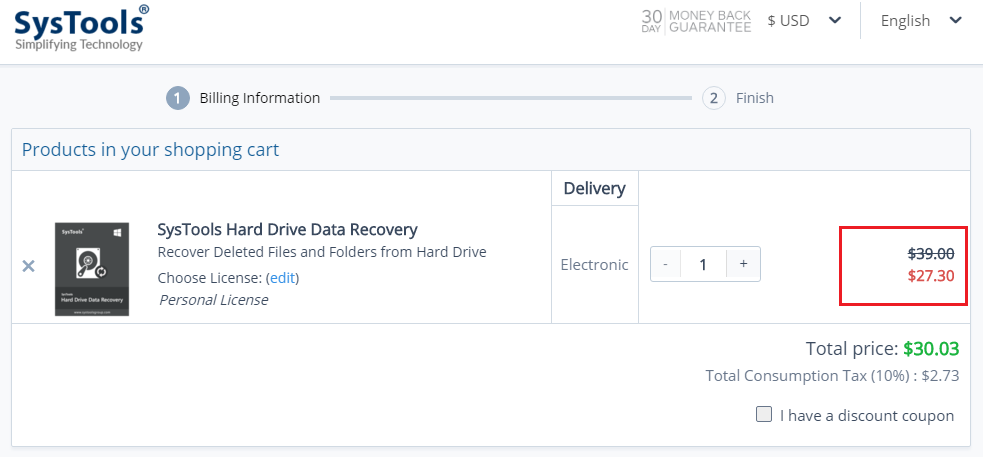
Task: Click the edit license link
Action: [283, 278]
